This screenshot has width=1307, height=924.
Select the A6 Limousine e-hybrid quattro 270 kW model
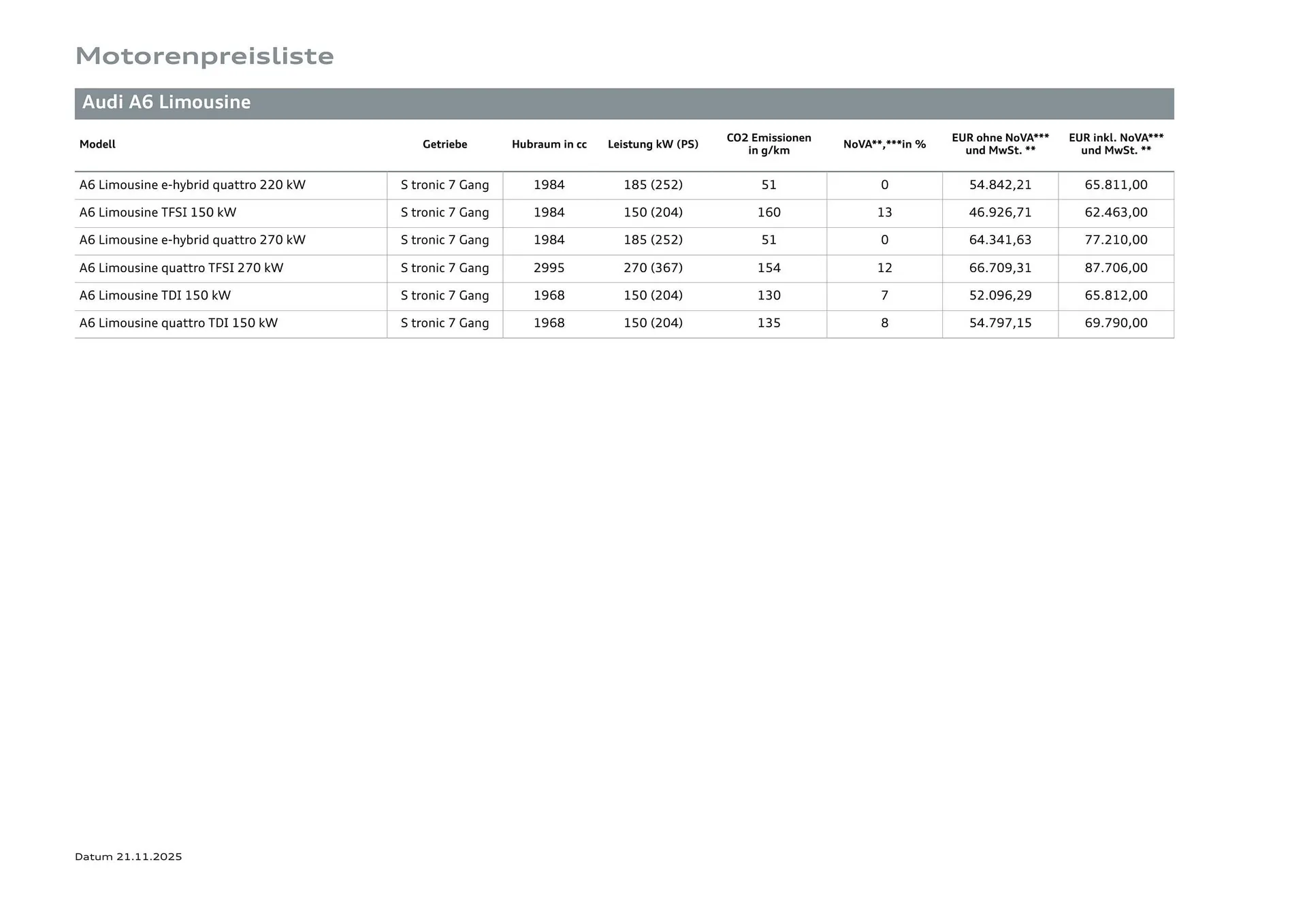click(x=193, y=240)
